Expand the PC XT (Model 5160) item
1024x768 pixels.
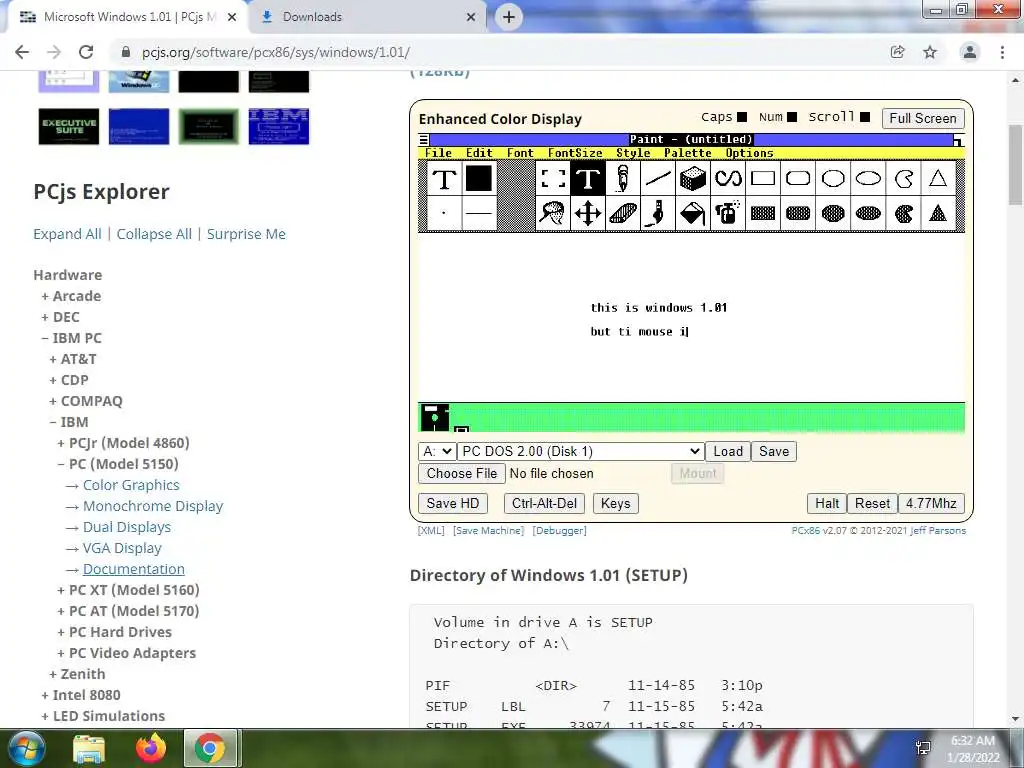[128, 590]
